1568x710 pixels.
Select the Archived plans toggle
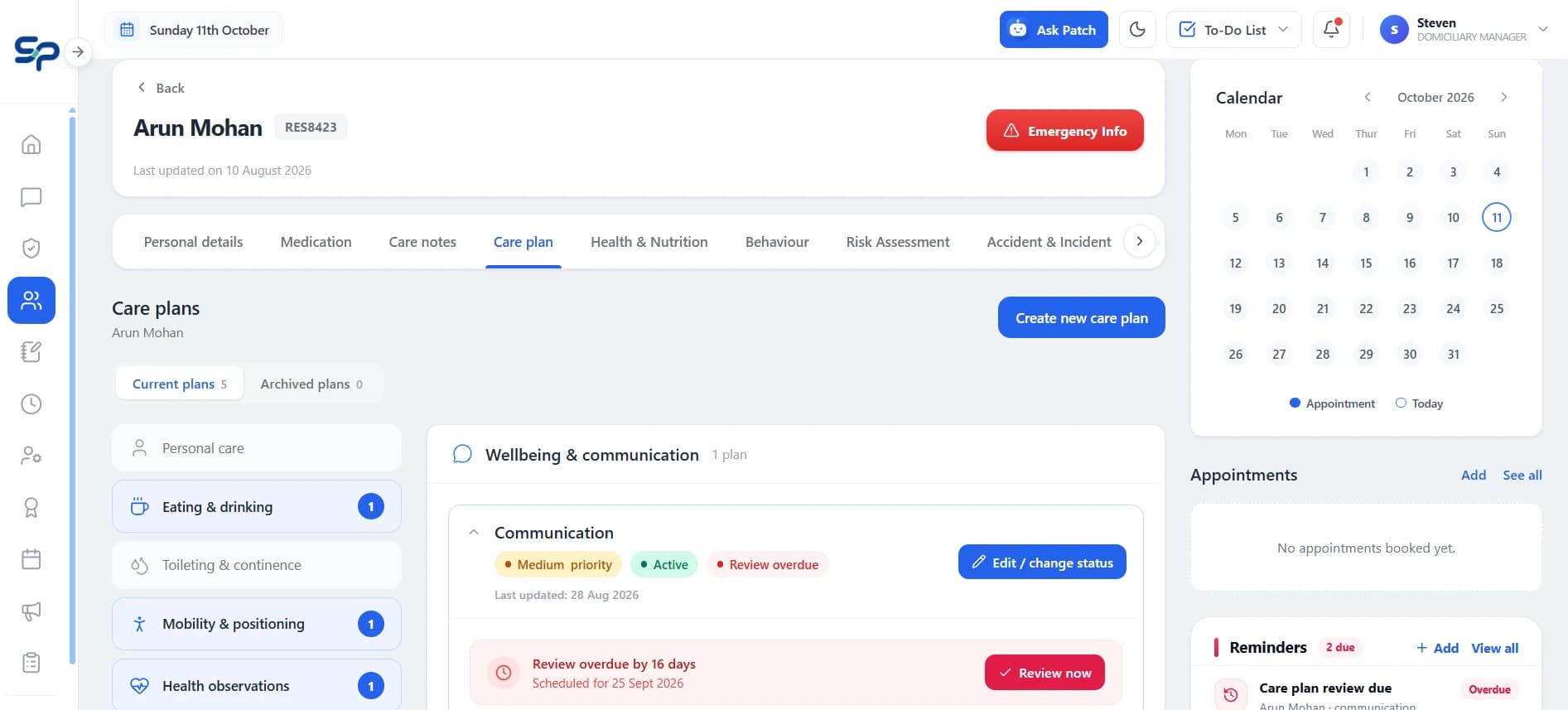click(x=311, y=384)
